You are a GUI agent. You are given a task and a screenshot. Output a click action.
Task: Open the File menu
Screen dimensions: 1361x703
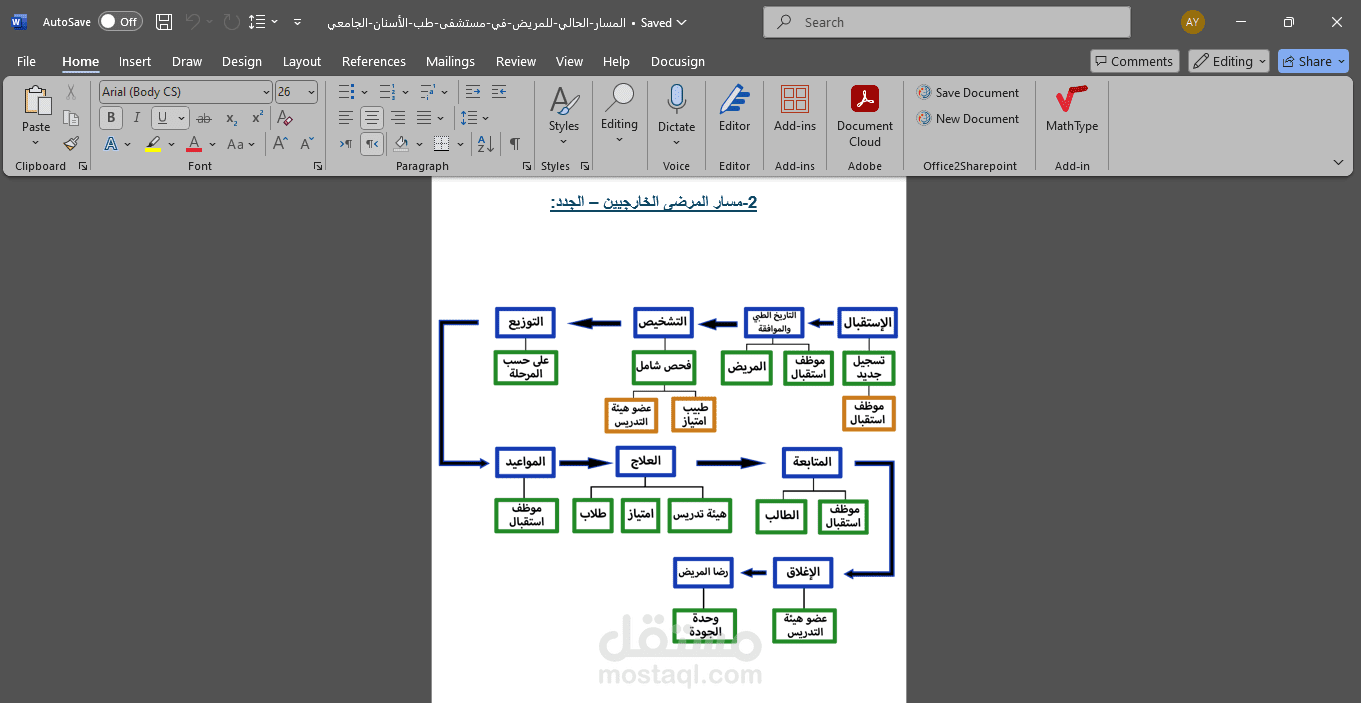pos(26,61)
